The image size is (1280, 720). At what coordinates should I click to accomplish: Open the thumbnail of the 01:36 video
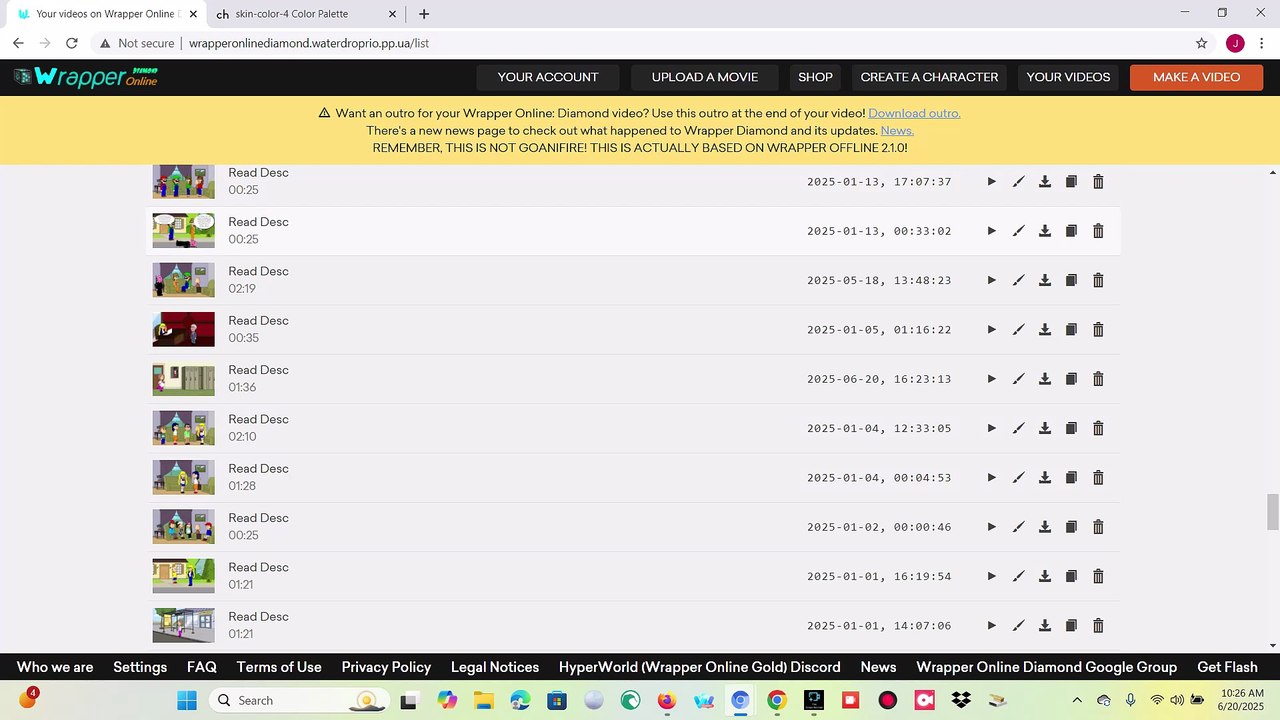click(183, 379)
